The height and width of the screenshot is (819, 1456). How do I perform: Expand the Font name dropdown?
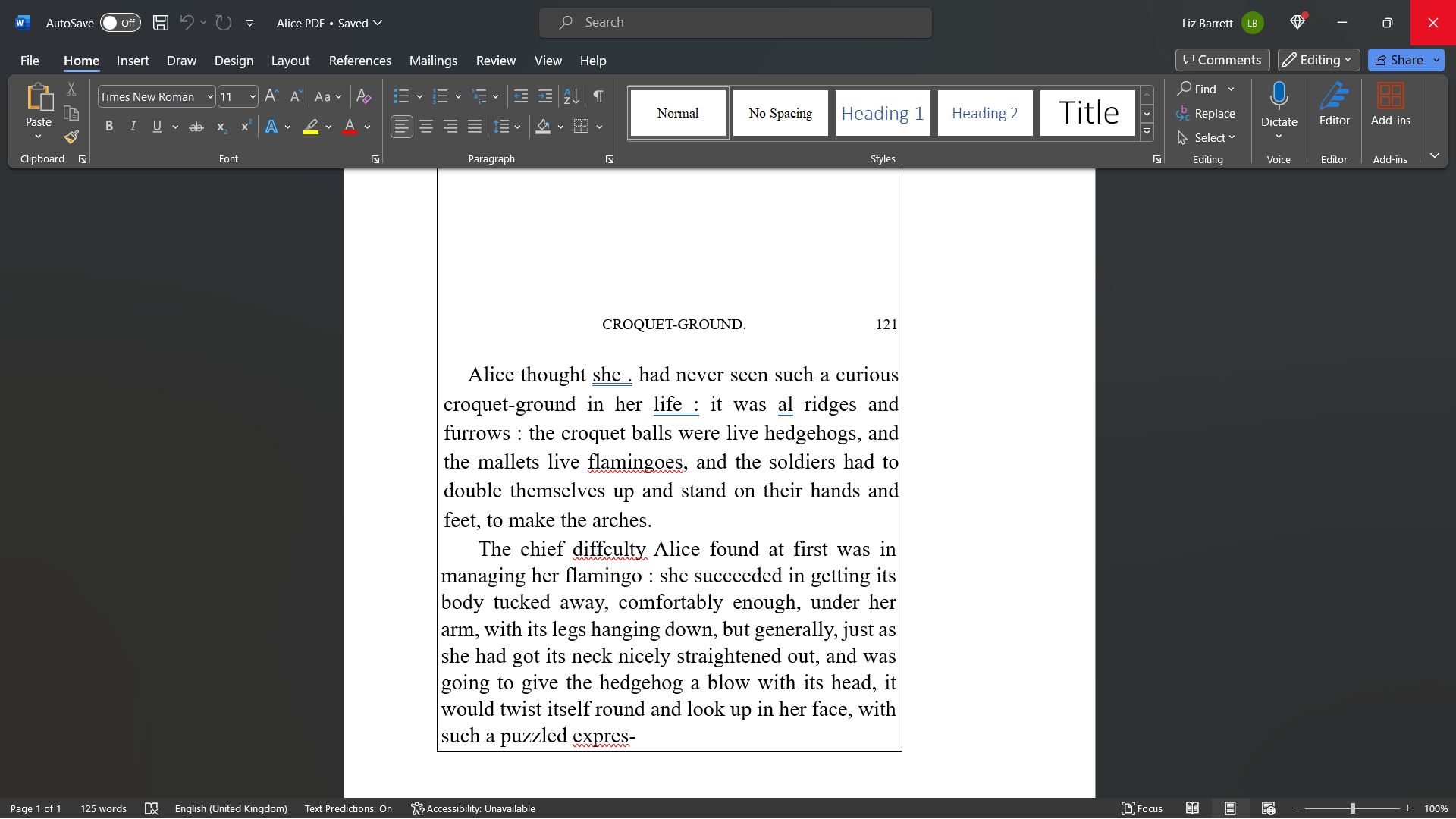[x=208, y=97]
